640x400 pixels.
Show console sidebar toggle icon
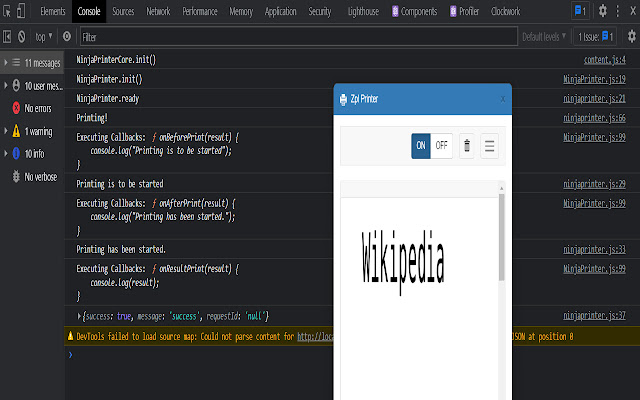(x=7, y=37)
